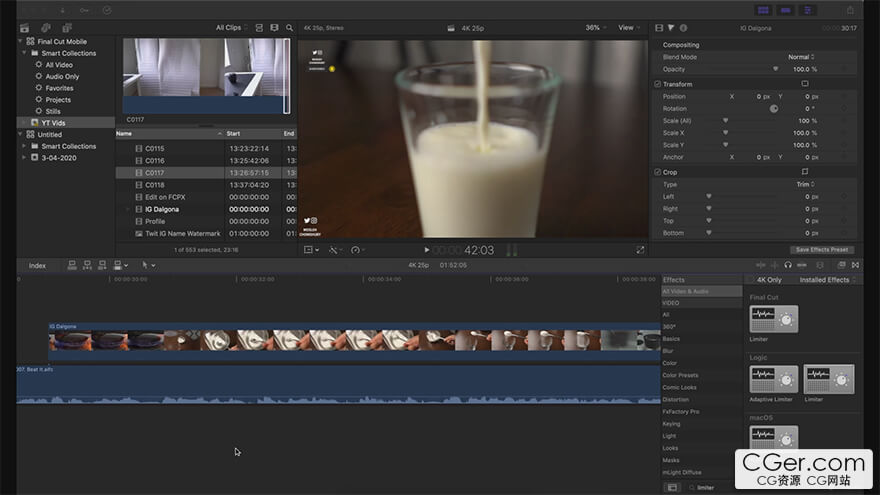Click the Save Effects Preset button

pyautogui.click(x=822, y=249)
